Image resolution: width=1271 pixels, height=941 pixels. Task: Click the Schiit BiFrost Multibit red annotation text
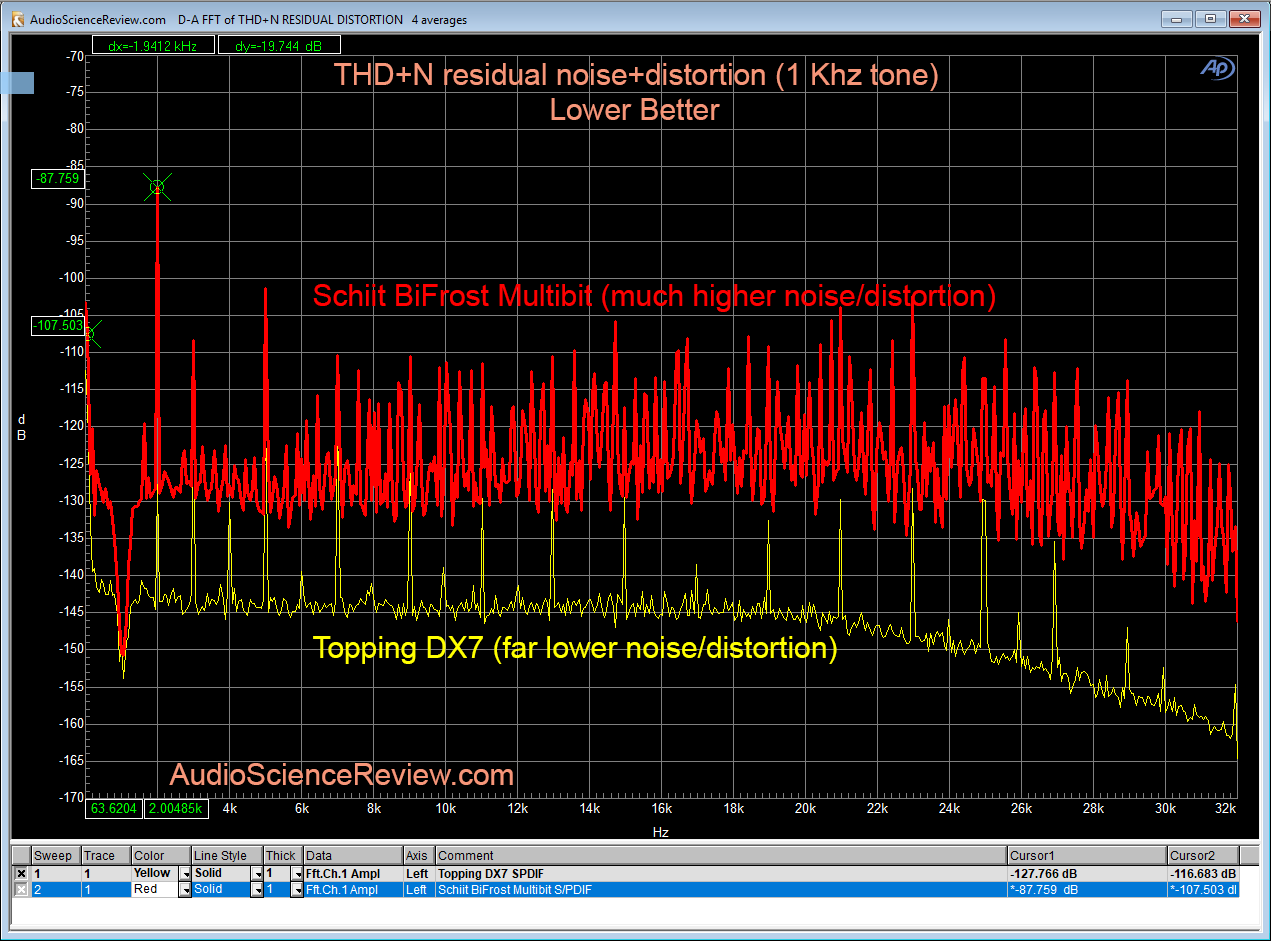coord(654,296)
